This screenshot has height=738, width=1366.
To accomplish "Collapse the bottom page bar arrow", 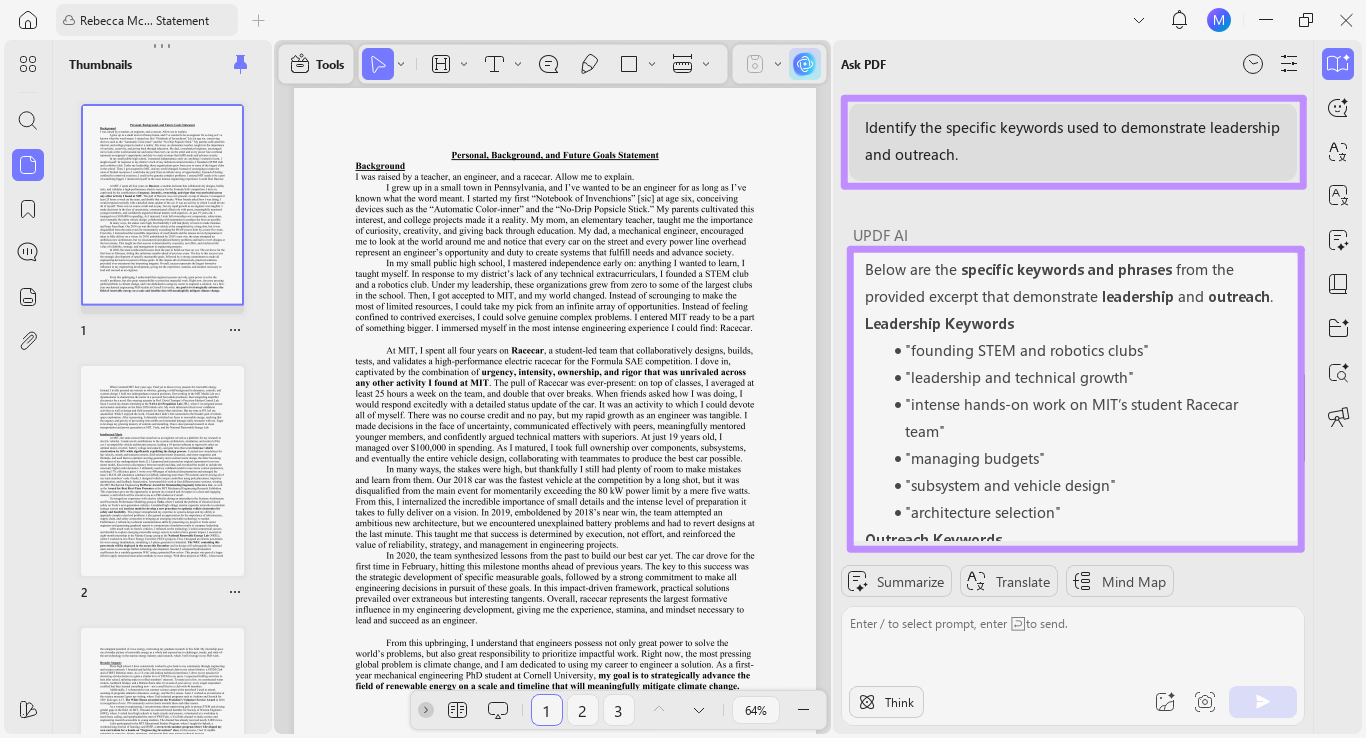I will point(426,710).
